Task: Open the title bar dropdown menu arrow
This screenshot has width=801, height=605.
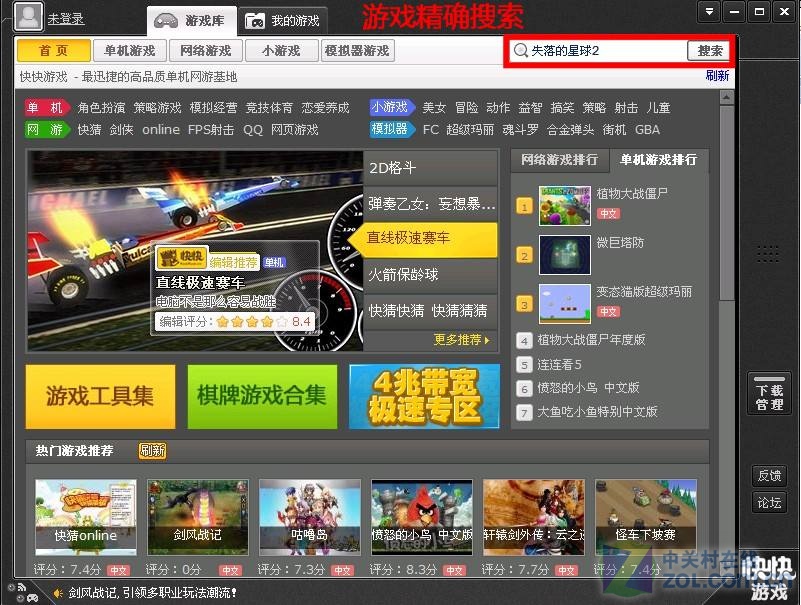Action: point(709,11)
